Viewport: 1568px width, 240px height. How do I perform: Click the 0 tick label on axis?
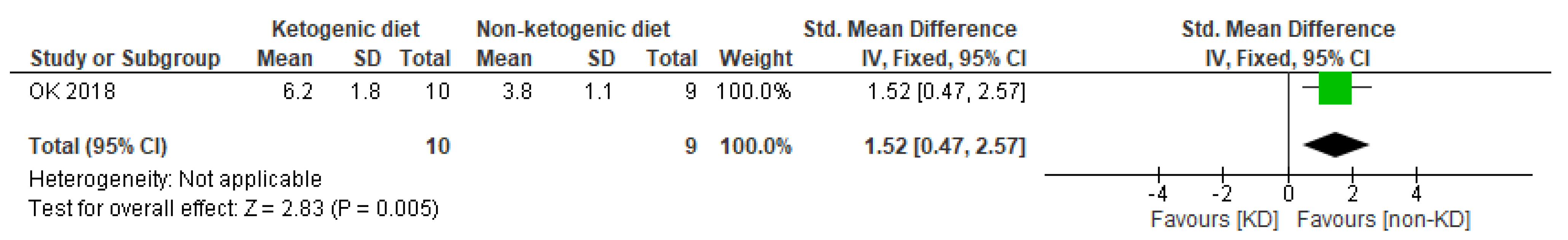(x=1289, y=194)
